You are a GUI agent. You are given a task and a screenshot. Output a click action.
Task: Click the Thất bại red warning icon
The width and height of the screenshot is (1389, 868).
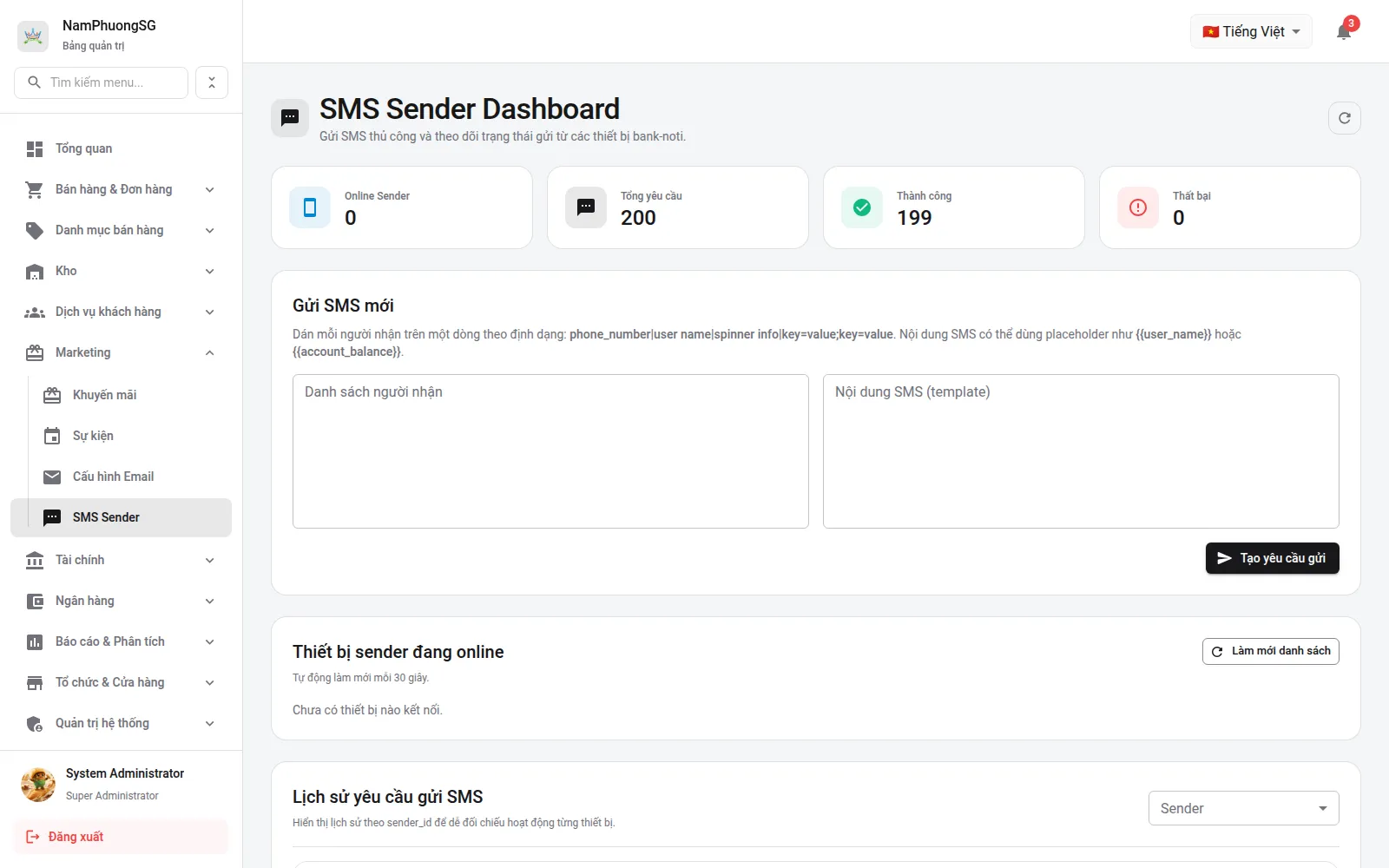coord(1138,207)
